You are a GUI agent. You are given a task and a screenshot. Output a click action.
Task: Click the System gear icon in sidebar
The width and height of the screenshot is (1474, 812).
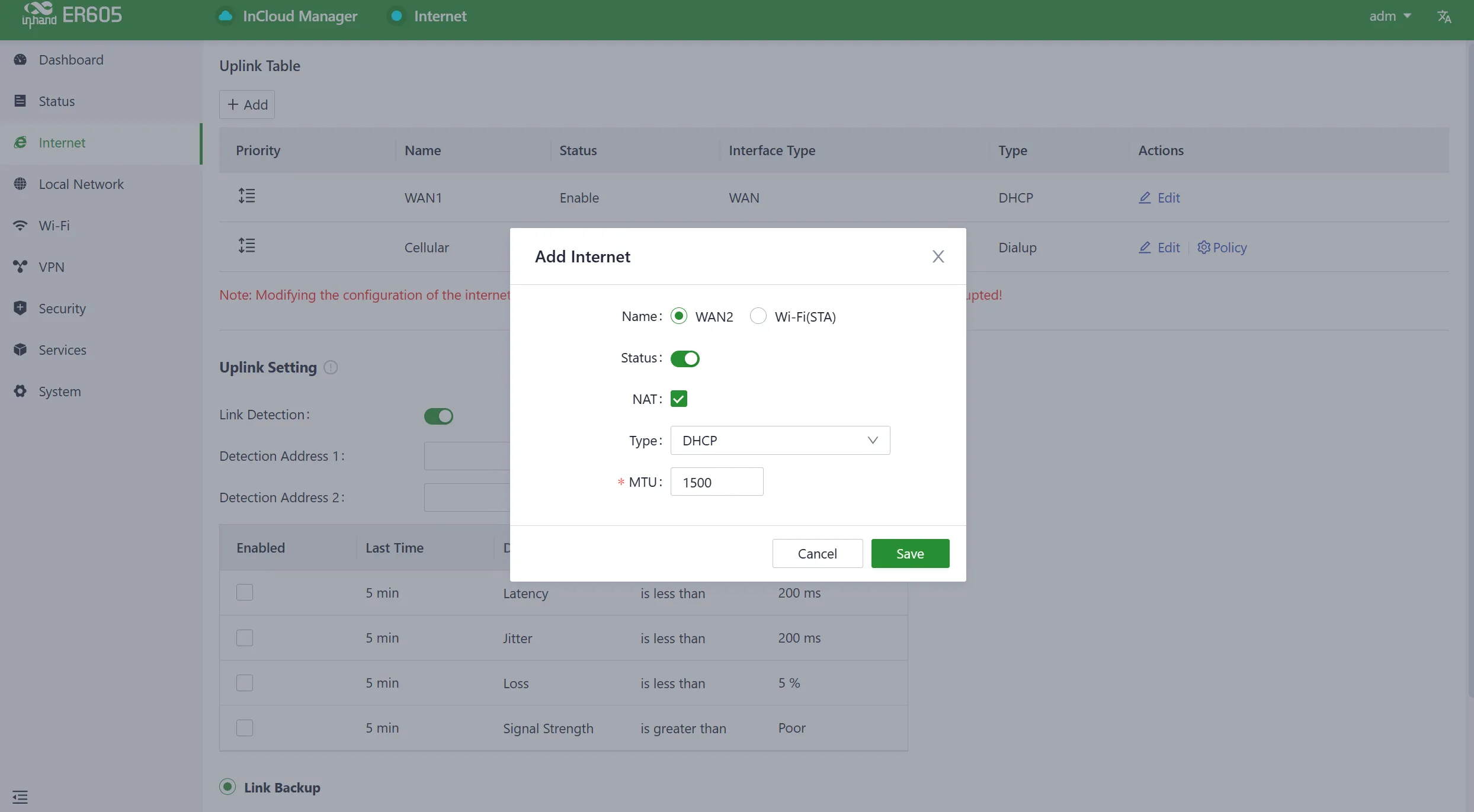20,391
